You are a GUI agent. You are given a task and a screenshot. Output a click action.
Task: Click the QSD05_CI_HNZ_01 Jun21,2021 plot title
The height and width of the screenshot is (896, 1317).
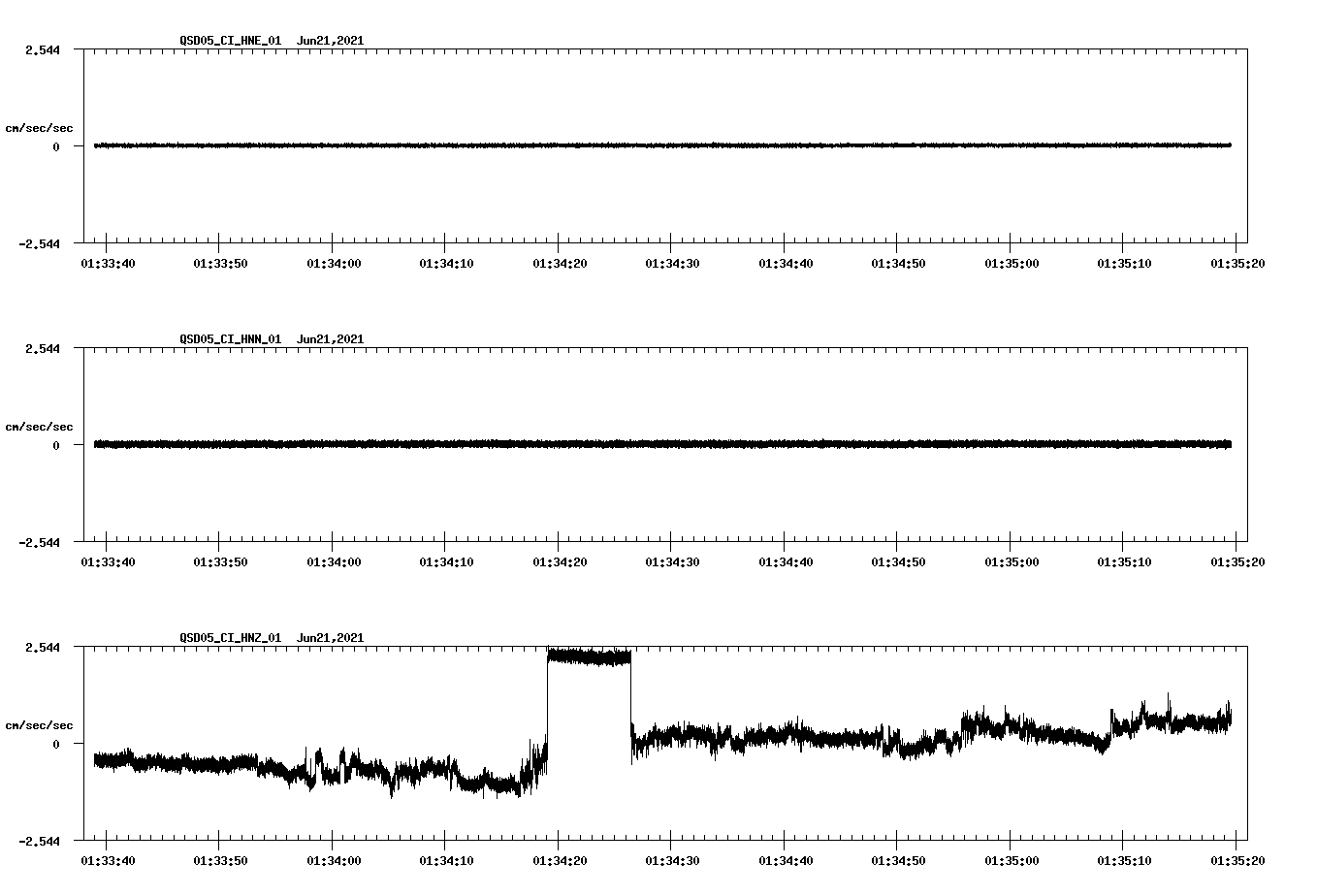[x=272, y=638]
